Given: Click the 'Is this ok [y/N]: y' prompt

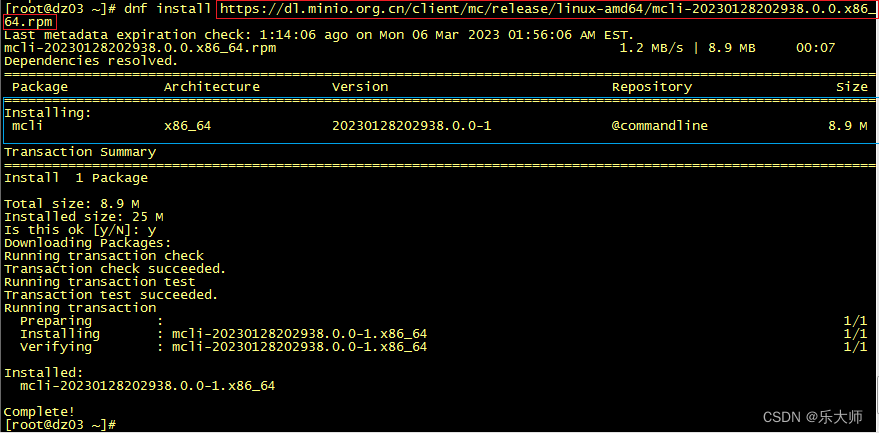Looking at the screenshot, I should click(80, 229).
